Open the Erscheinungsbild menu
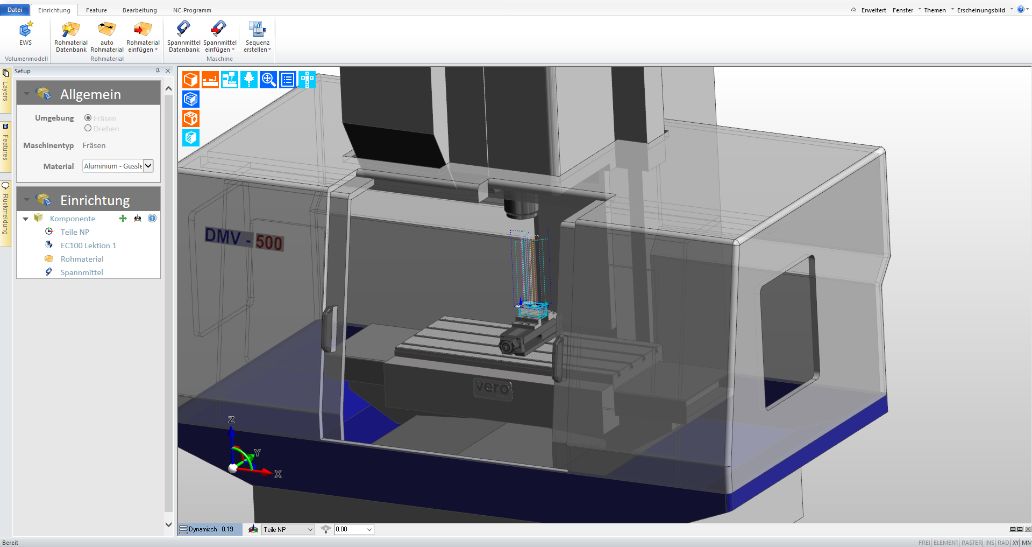The width and height of the screenshot is (1032, 547). point(984,9)
